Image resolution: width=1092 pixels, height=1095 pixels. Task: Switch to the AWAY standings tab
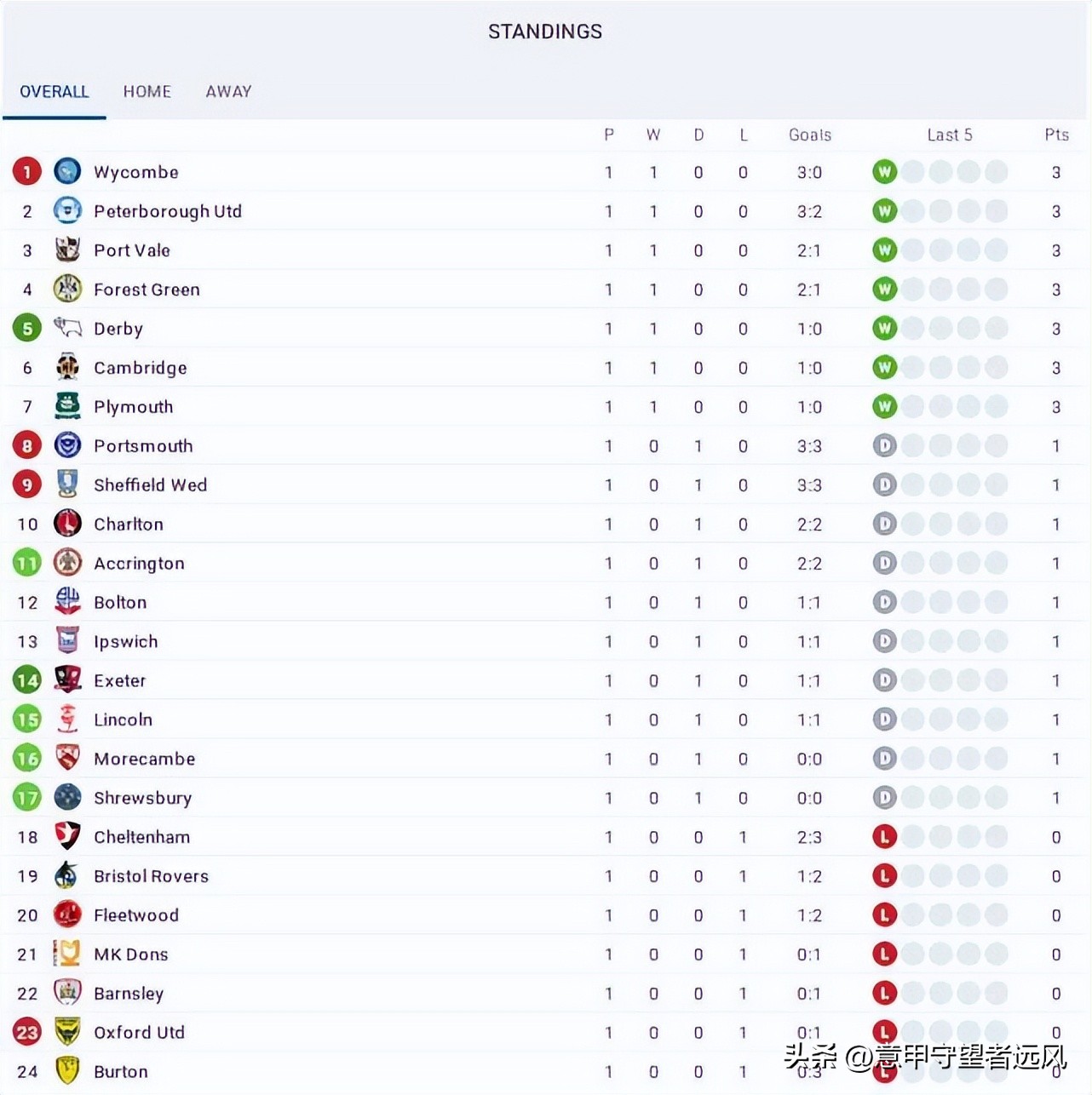click(x=228, y=91)
